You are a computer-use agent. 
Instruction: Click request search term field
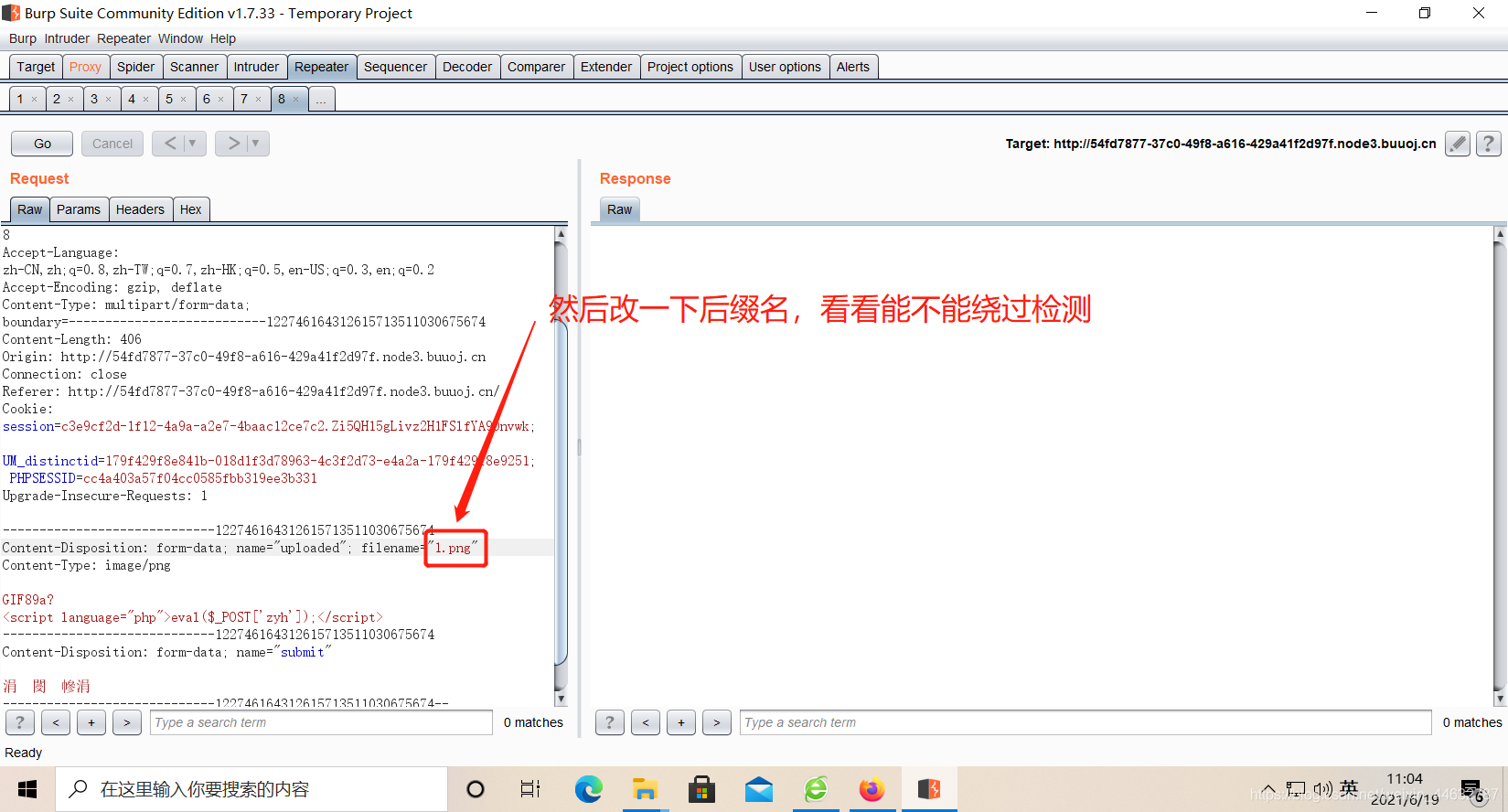321,722
